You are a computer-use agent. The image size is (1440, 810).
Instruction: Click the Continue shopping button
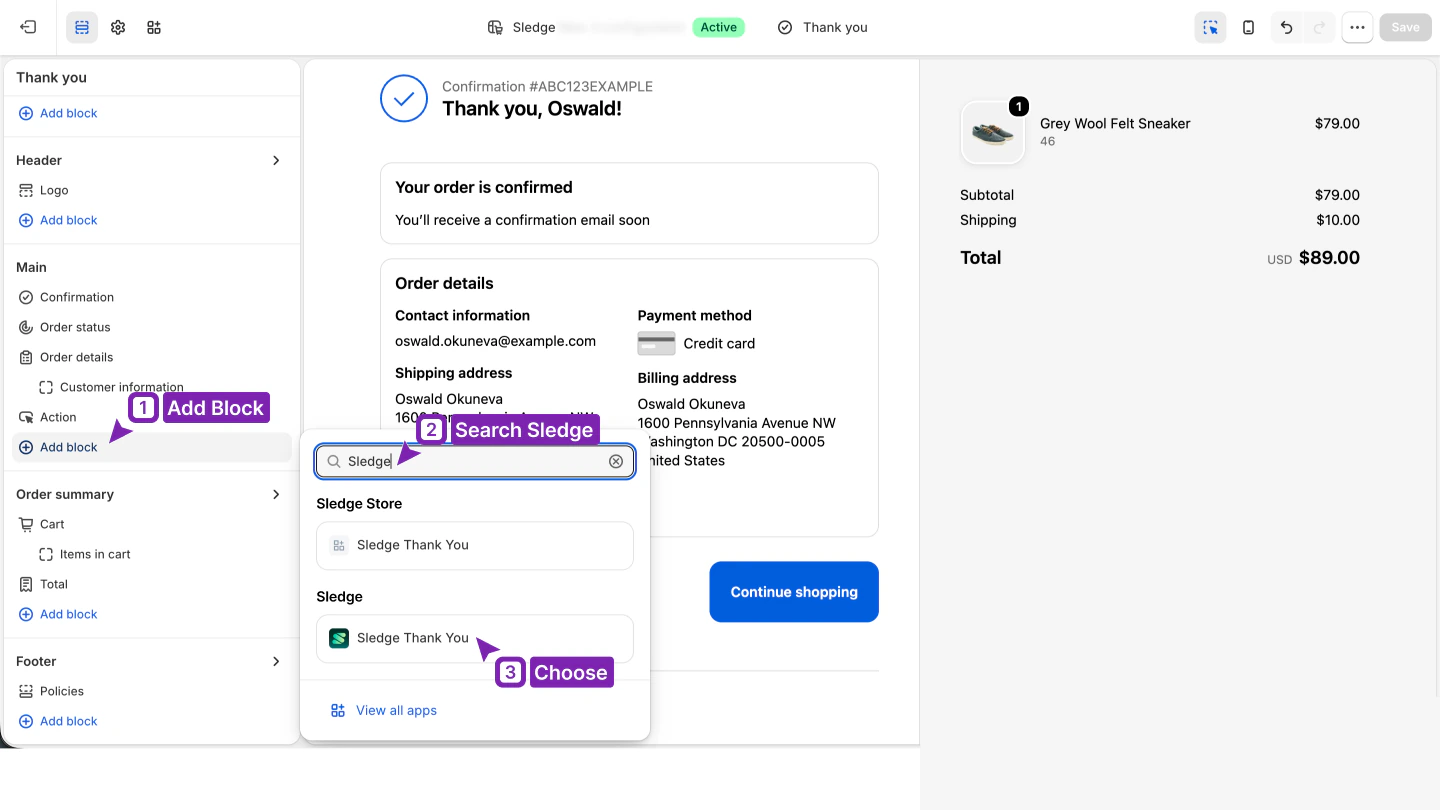coord(794,592)
